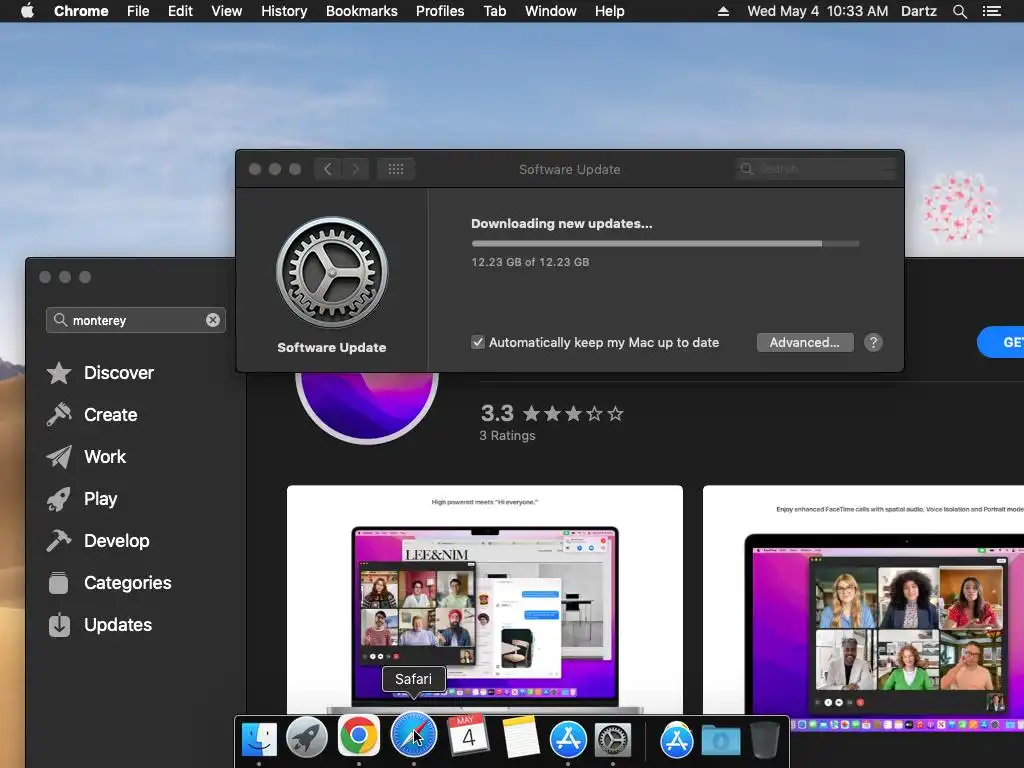Click the Advanced... button

point(805,342)
